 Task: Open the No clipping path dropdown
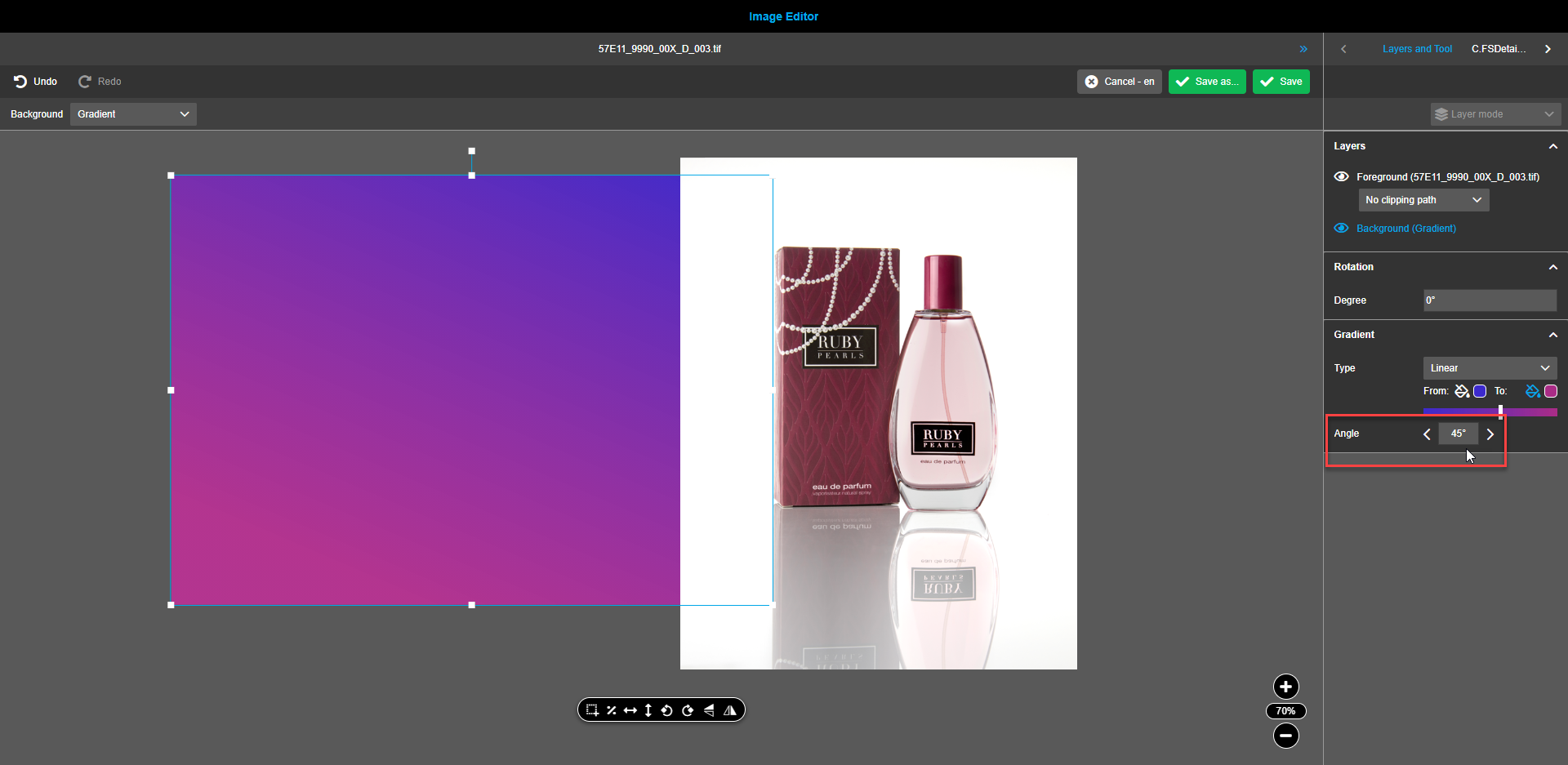(x=1423, y=200)
